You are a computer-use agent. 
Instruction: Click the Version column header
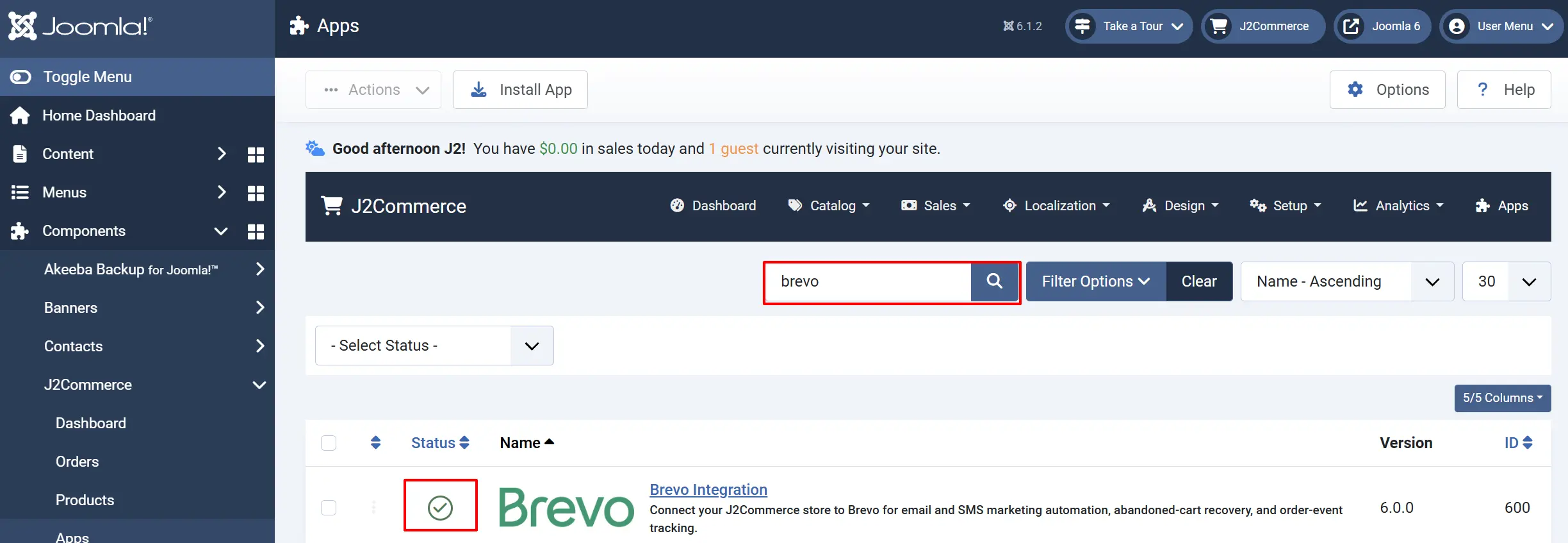(x=1406, y=443)
